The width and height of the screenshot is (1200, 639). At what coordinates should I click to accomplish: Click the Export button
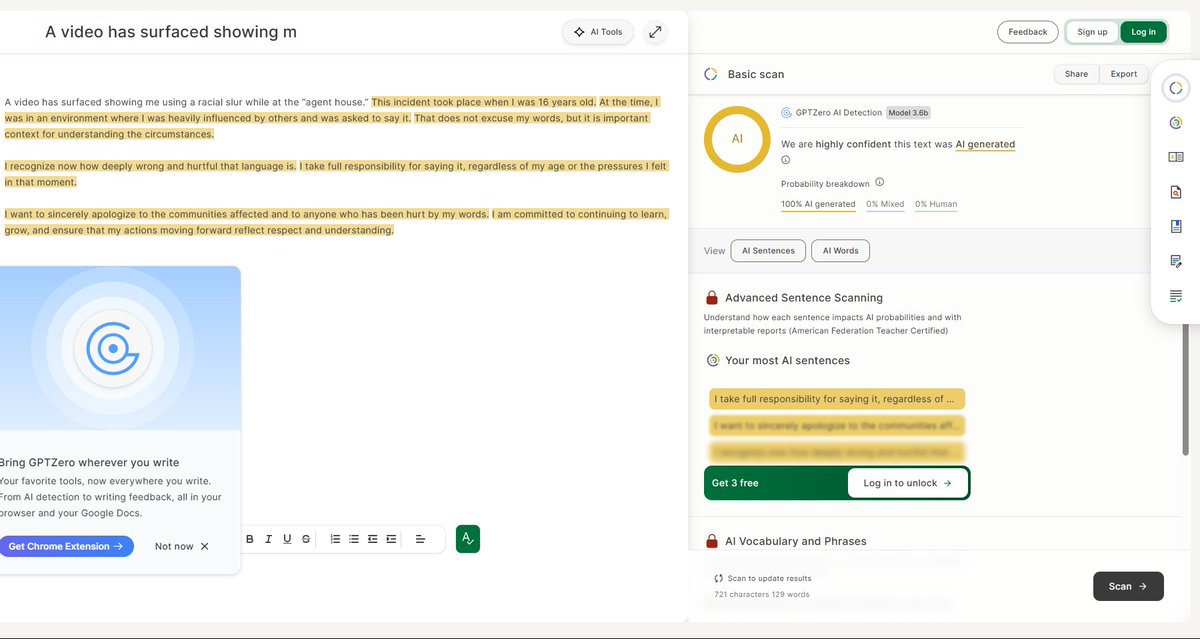[1124, 74]
